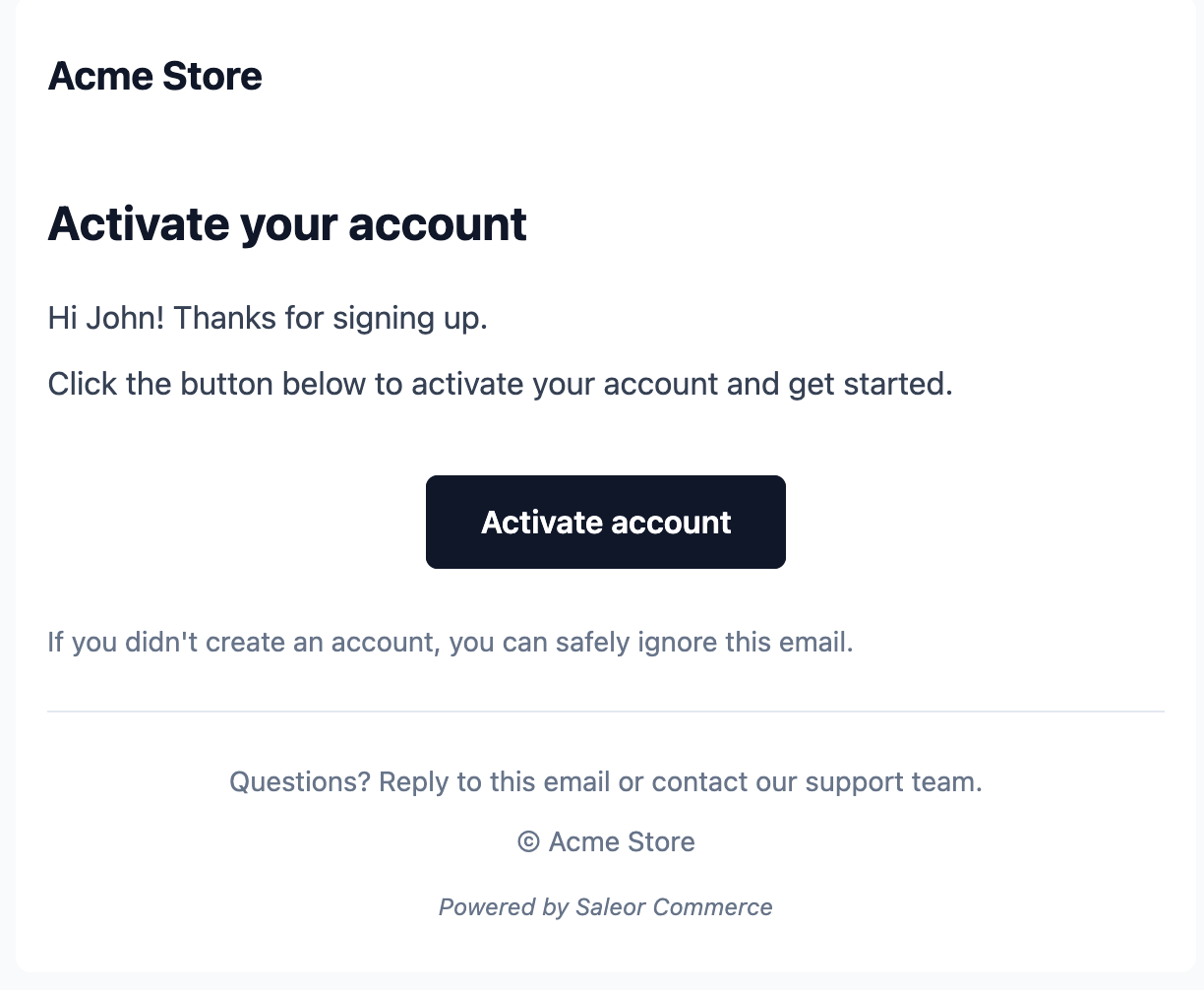Screen dimensions: 1204x990
Task: Click the Acme Store header title
Action: pyautogui.click(x=154, y=77)
